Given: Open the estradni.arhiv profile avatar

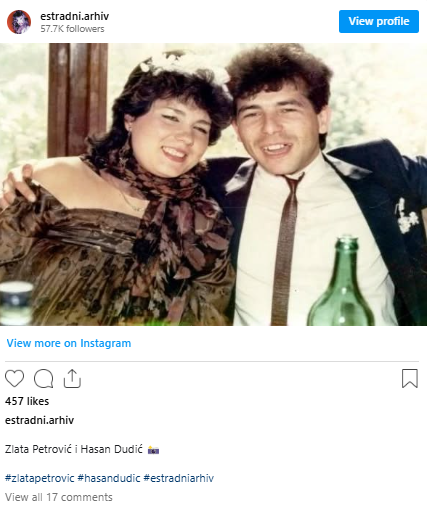Looking at the screenshot, I should tap(19, 22).
